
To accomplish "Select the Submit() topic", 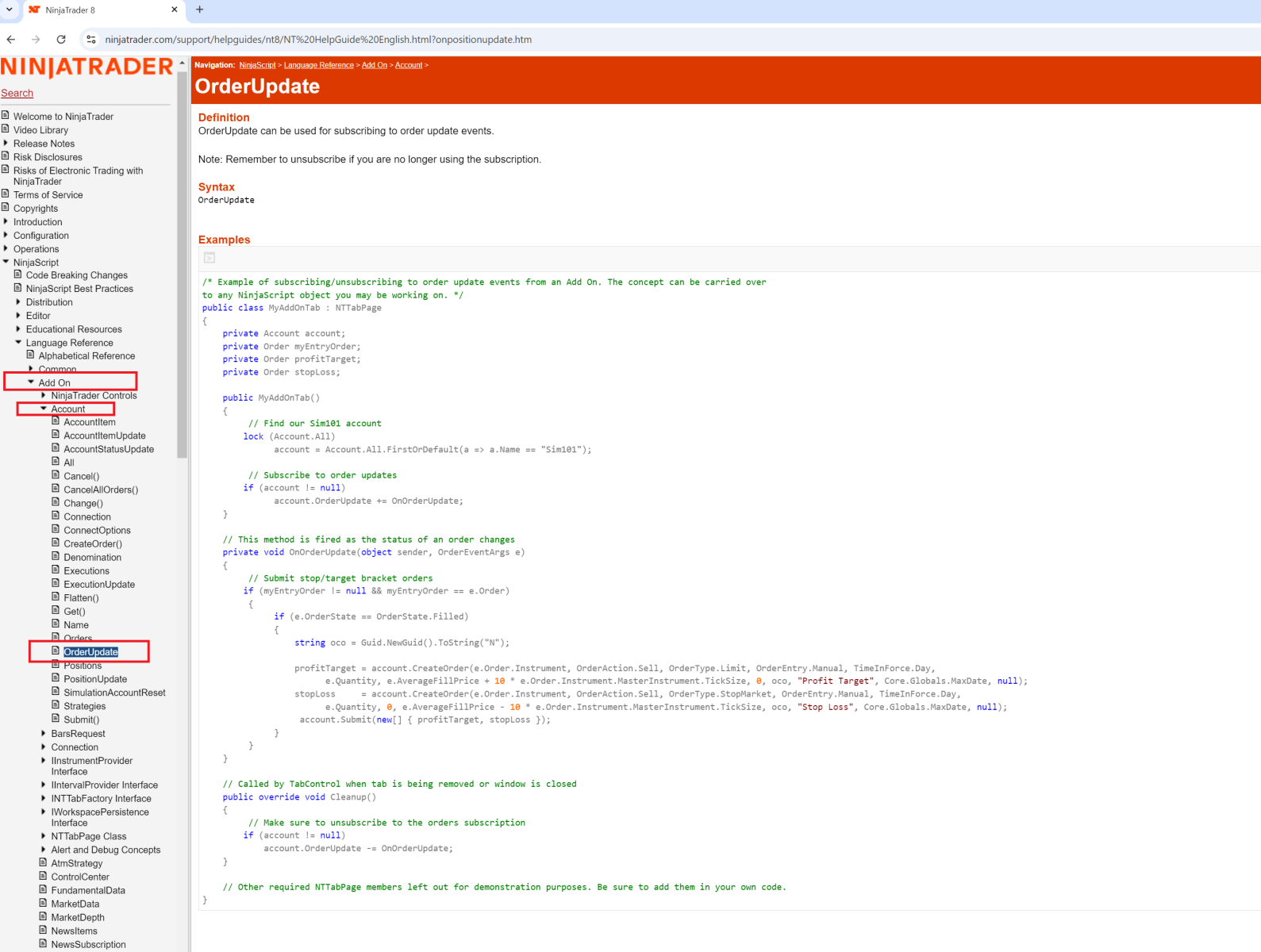I will point(82,720).
